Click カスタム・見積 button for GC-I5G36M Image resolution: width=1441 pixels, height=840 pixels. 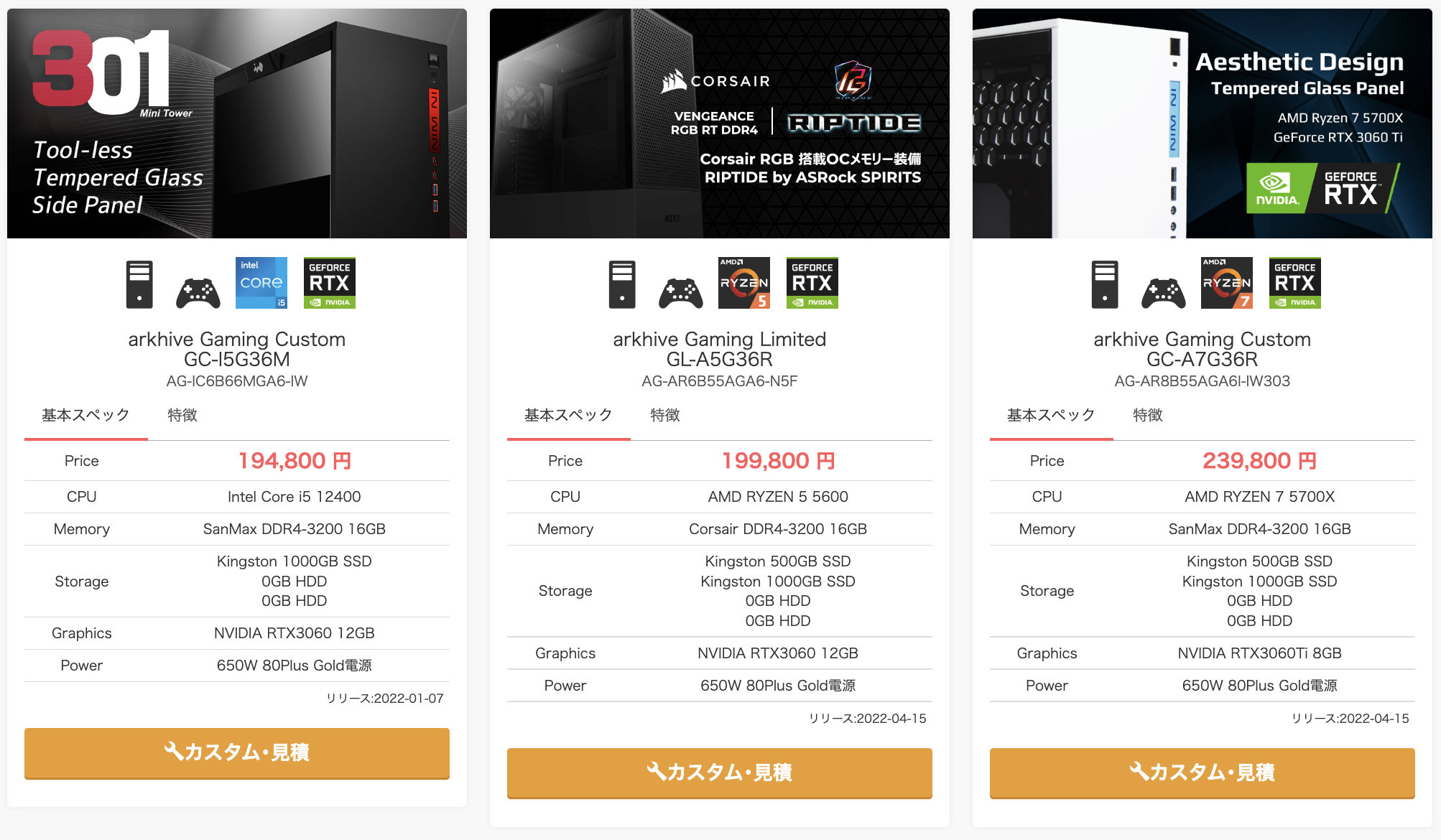click(237, 752)
